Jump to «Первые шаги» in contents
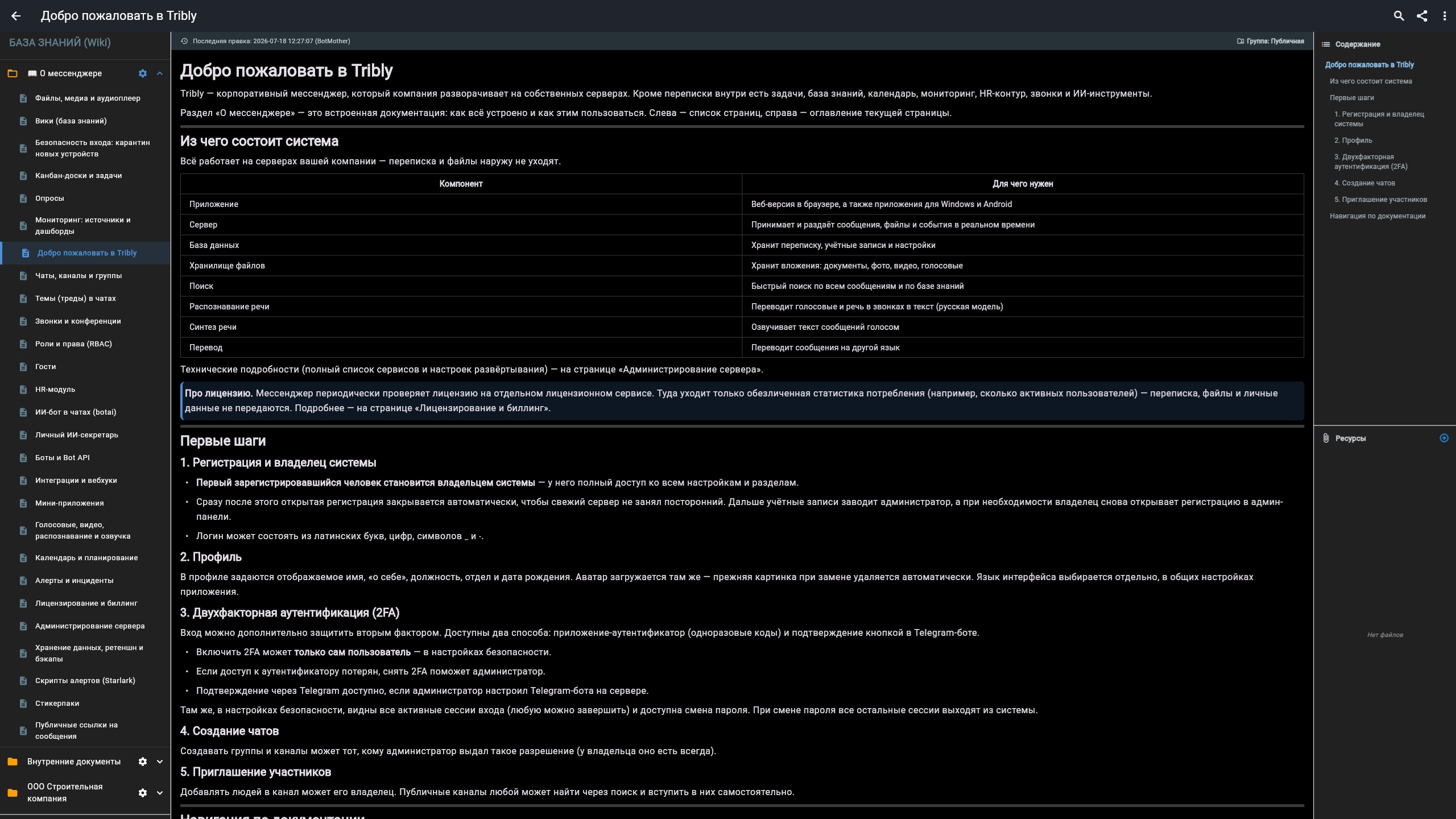The image size is (1456, 819). 1351,98
